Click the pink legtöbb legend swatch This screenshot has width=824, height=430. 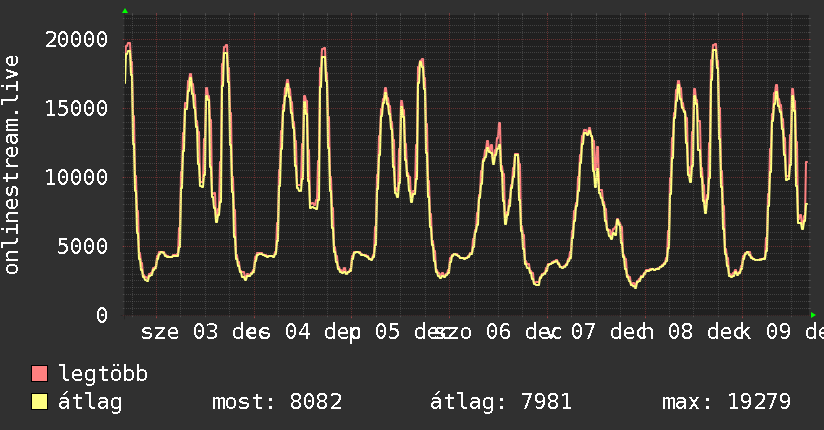[x=40, y=374]
